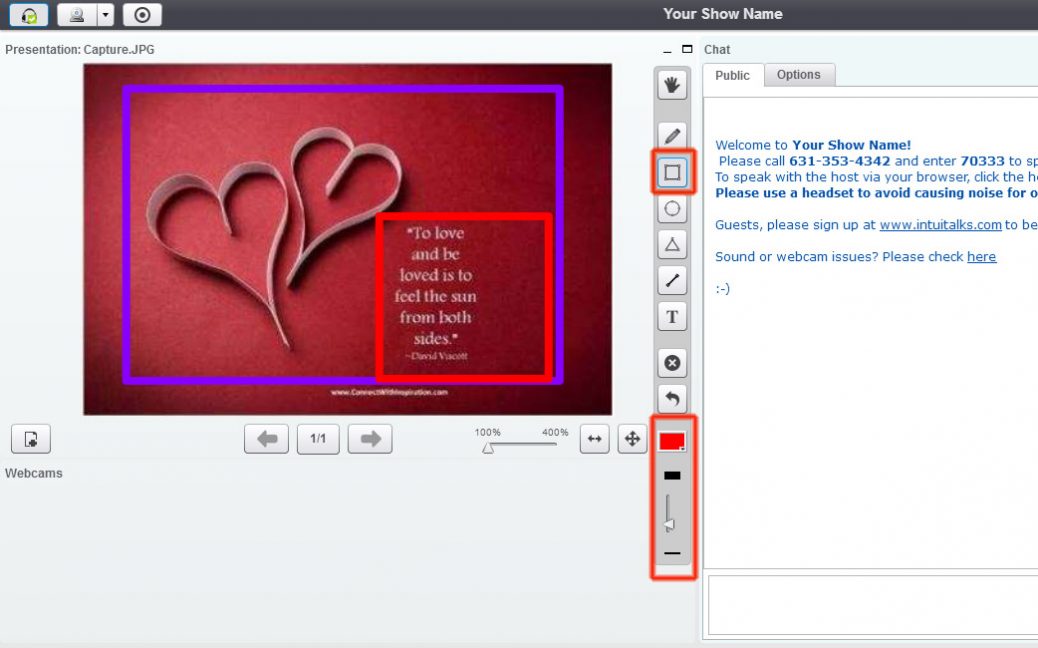Click the 1/1 page indicator
Screen dimensions: 1038x648
point(318,439)
